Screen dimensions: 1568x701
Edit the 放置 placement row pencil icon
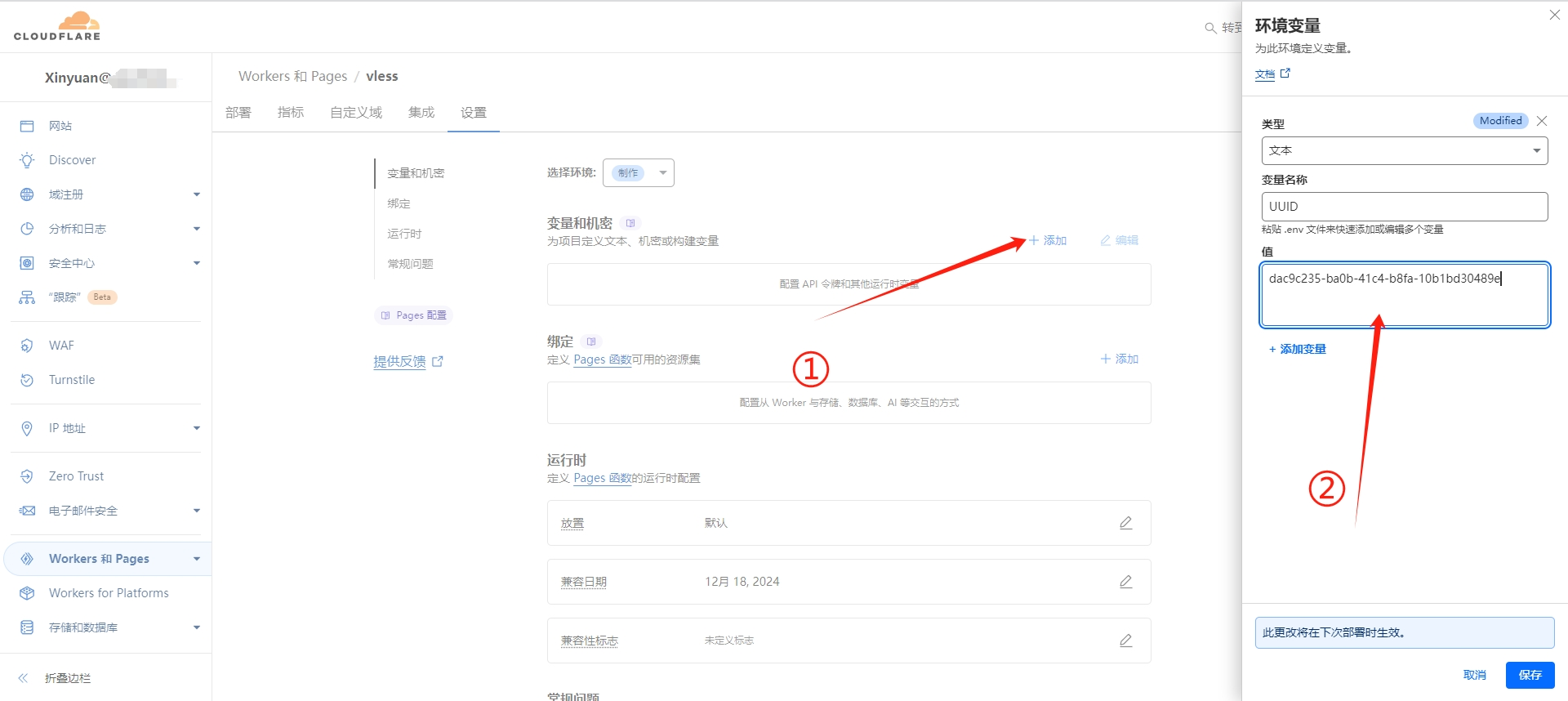click(x=1125, y=523)
